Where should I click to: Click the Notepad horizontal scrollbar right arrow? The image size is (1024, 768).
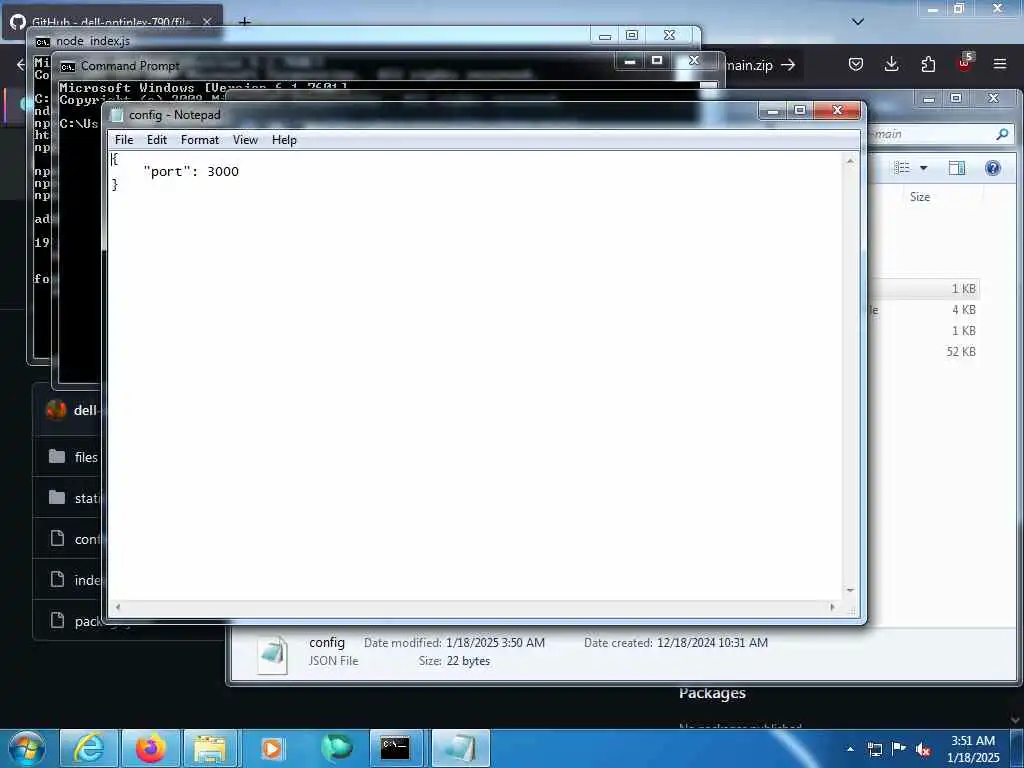pos(833,607)
